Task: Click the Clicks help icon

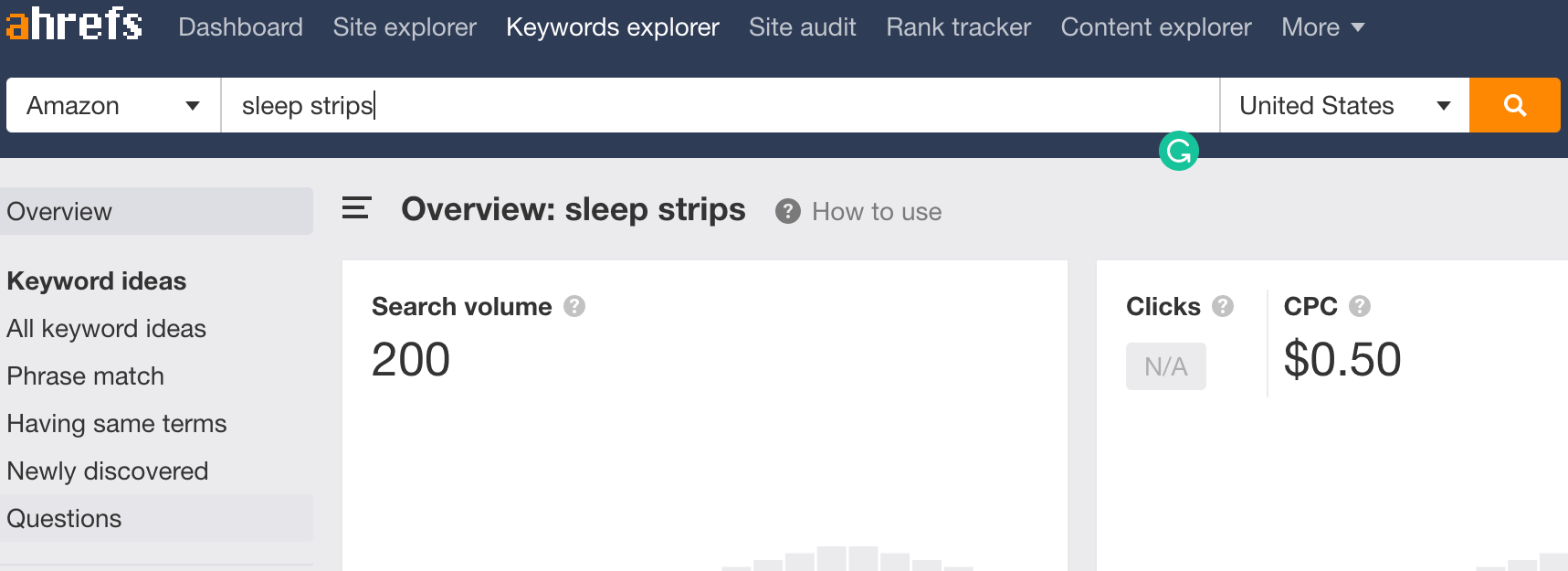Action: pos(1223,306)
